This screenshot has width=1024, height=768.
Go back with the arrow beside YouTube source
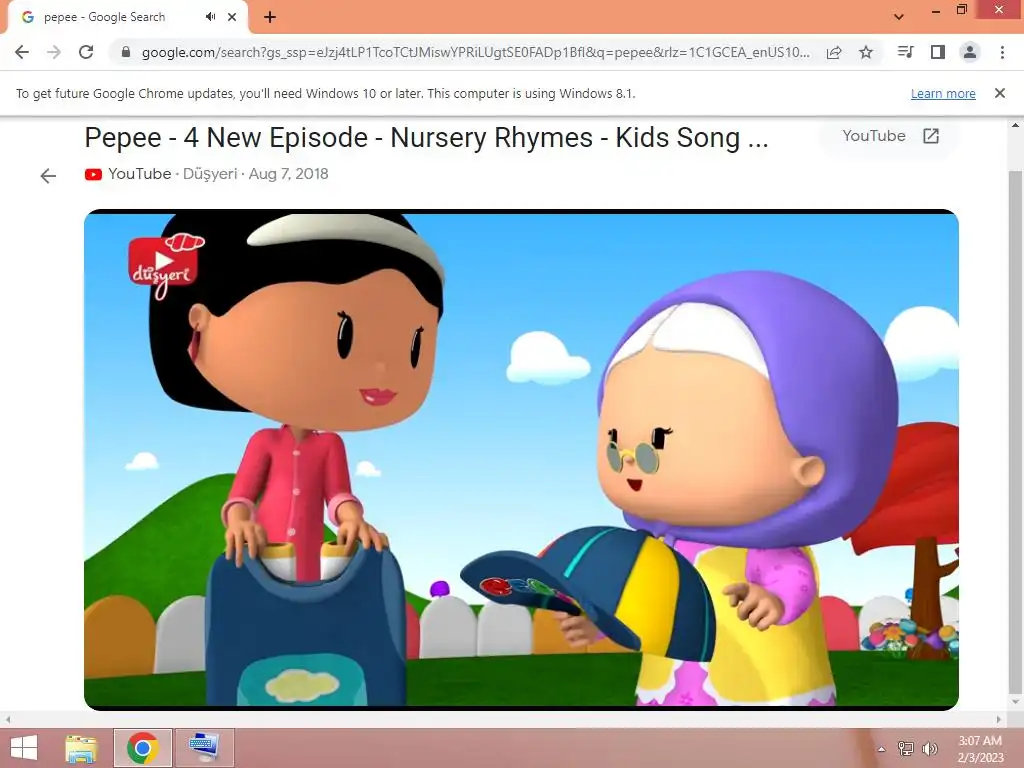(x=48, y=176)
